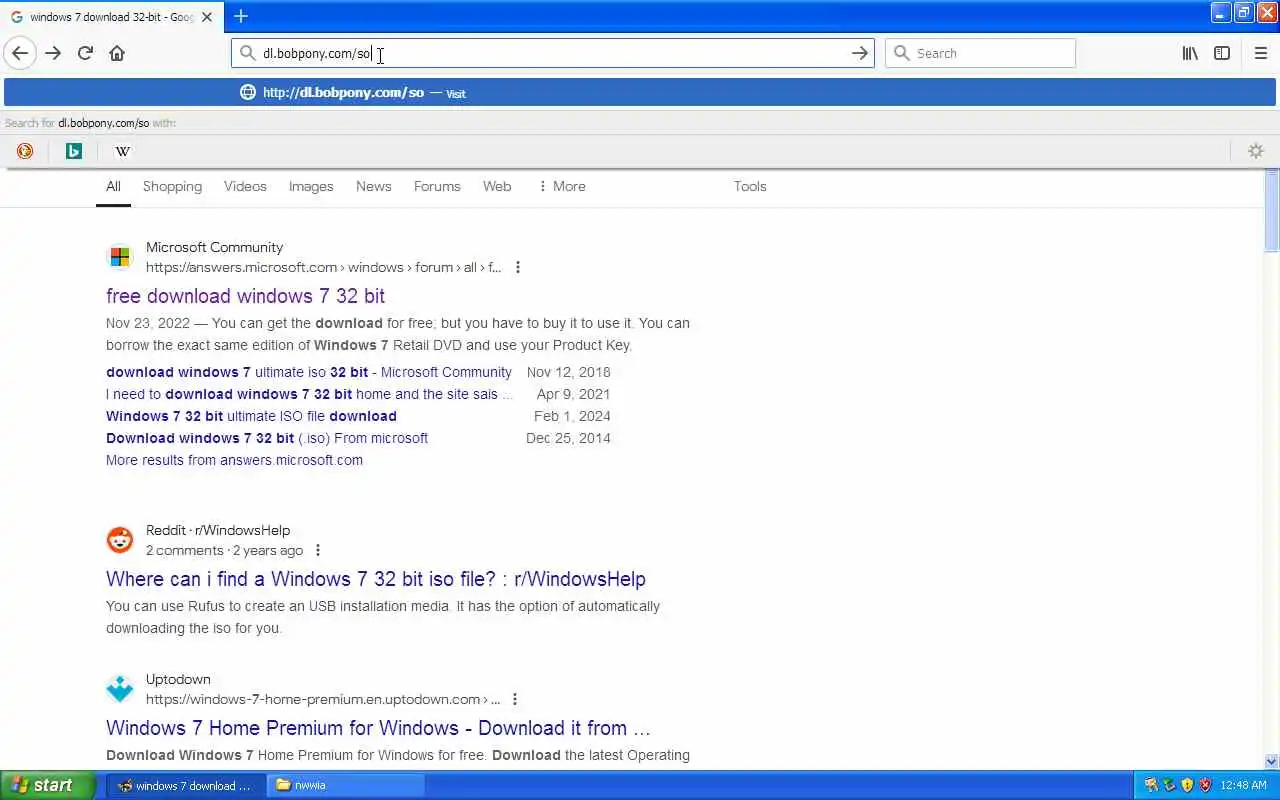
Task: Reload the current page
Action: [x=85, y=53]
